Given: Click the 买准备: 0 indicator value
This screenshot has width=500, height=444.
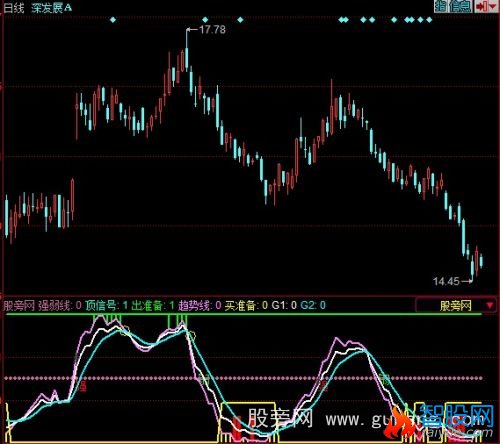Looking at the screenshot, I should [x=246, y=305].
